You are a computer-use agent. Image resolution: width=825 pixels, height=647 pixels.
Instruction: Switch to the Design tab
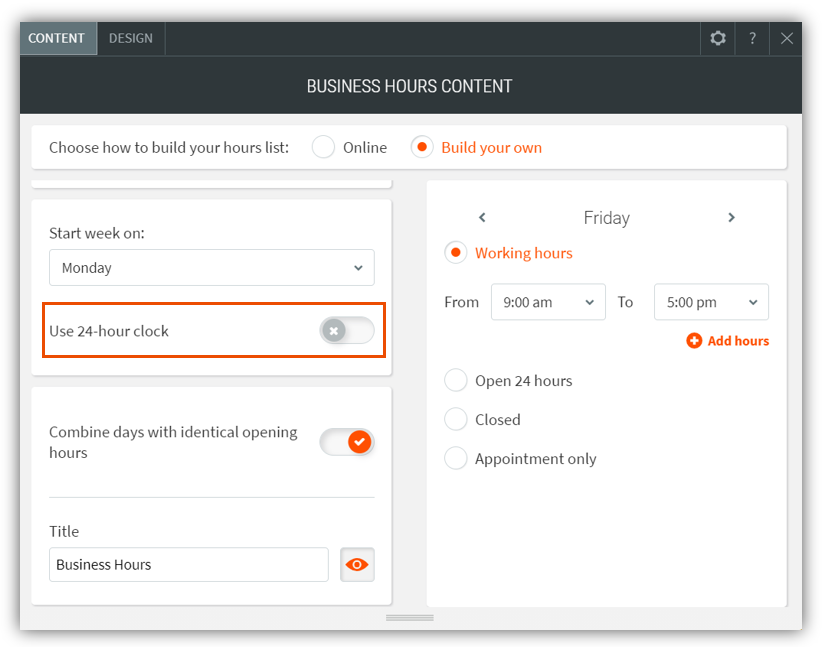131,38
